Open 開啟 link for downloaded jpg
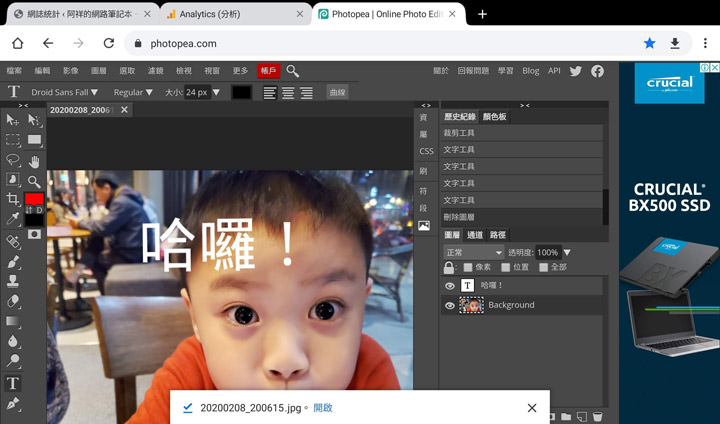 [323, 407]
